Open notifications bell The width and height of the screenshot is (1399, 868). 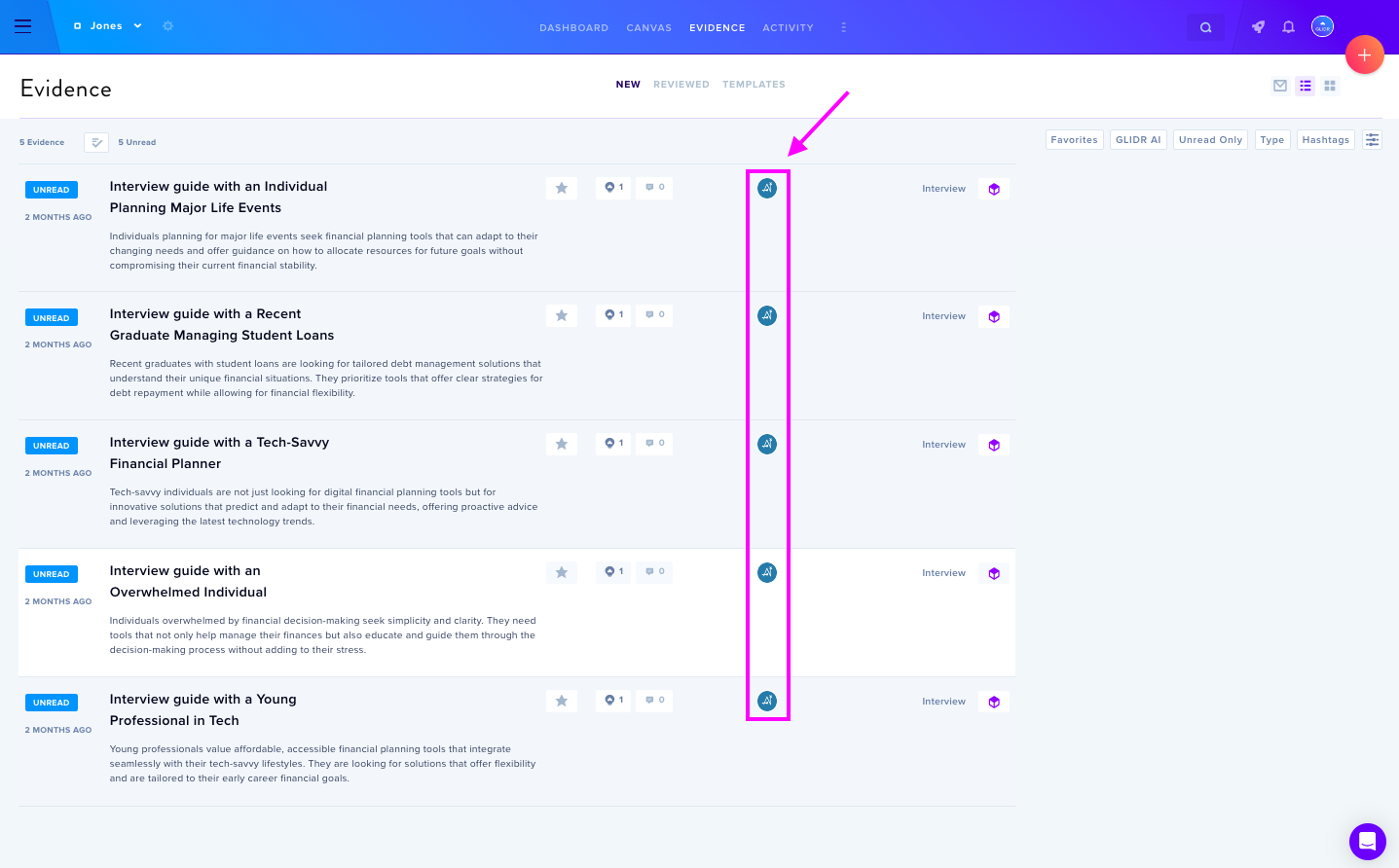[x=1288, y=27]
